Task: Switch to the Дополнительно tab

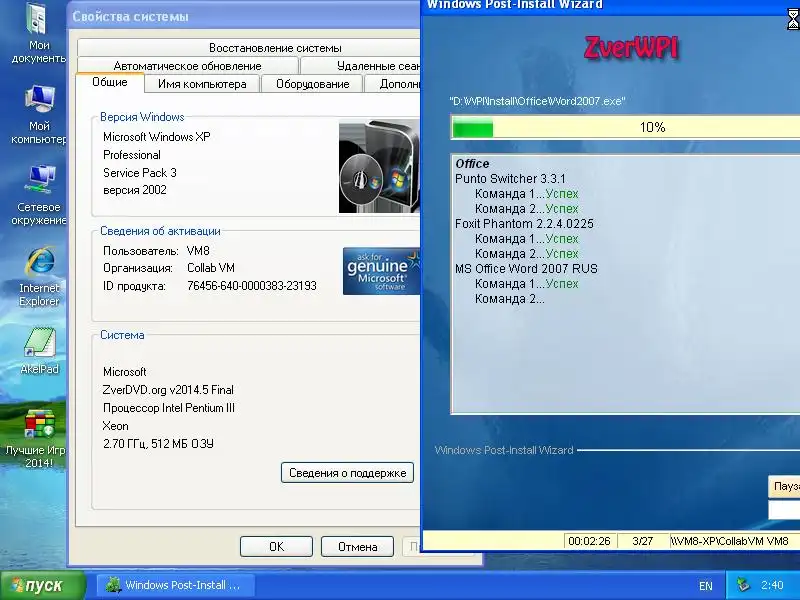Action: (x=393, y=84)
